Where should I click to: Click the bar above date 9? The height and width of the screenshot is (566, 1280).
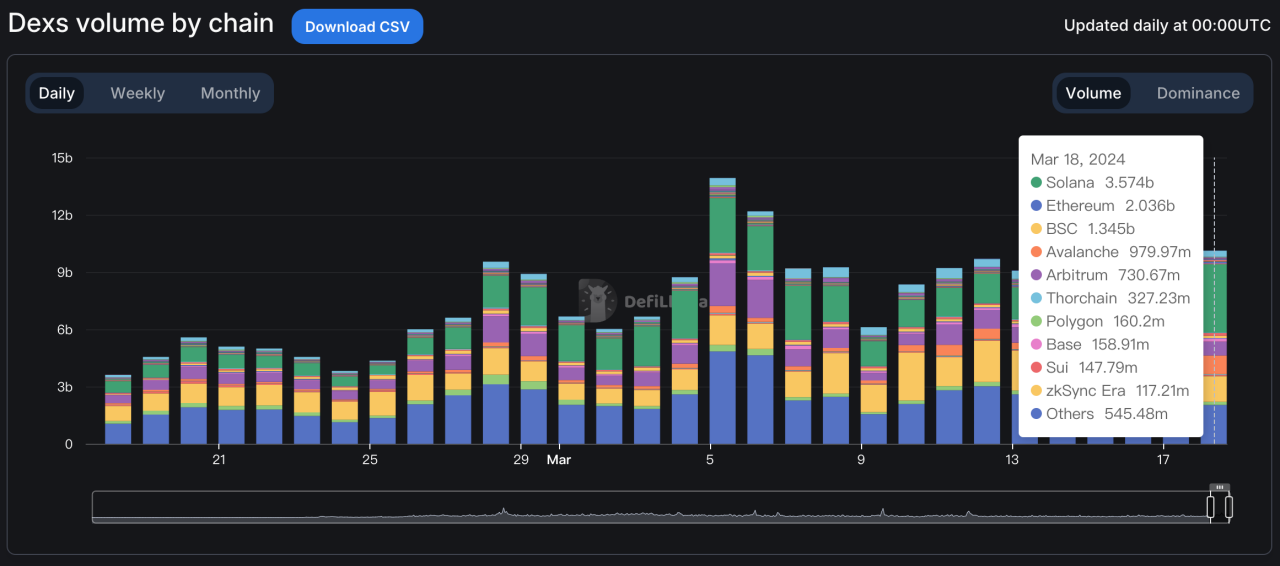pyautogui.click(x=874, y=385)
